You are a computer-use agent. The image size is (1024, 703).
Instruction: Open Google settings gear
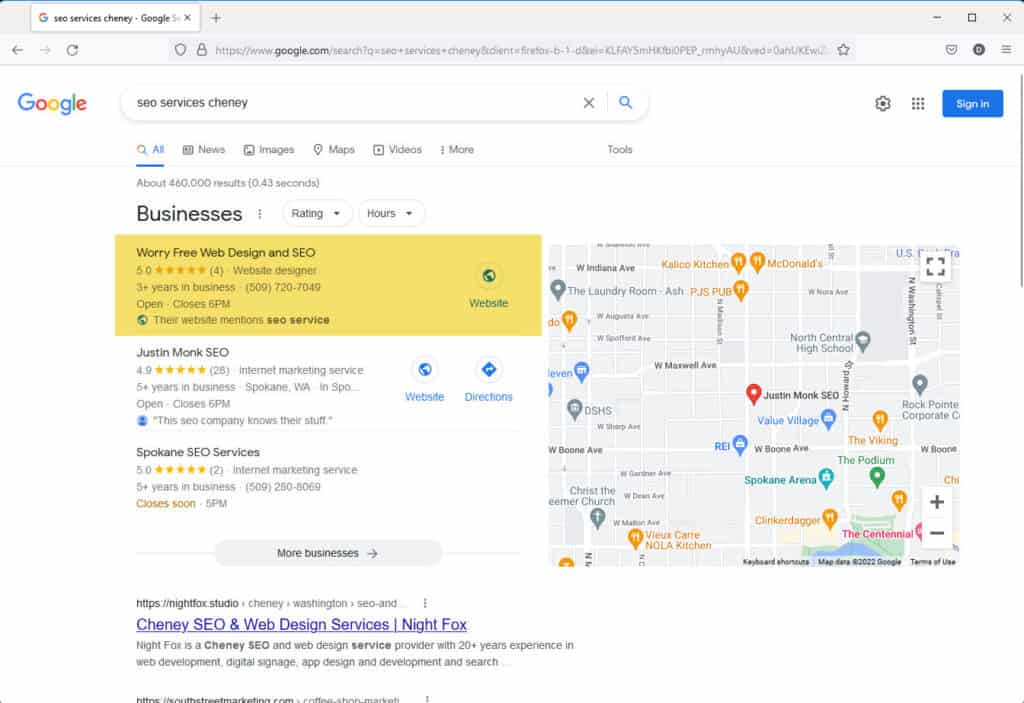(x=883, y=103)
